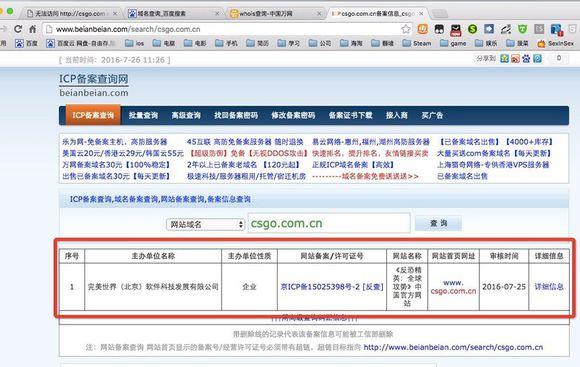Open 找回备案密码 in the navigation bar
Viewport: 580px width, 367px height.
tap(236, 115)
